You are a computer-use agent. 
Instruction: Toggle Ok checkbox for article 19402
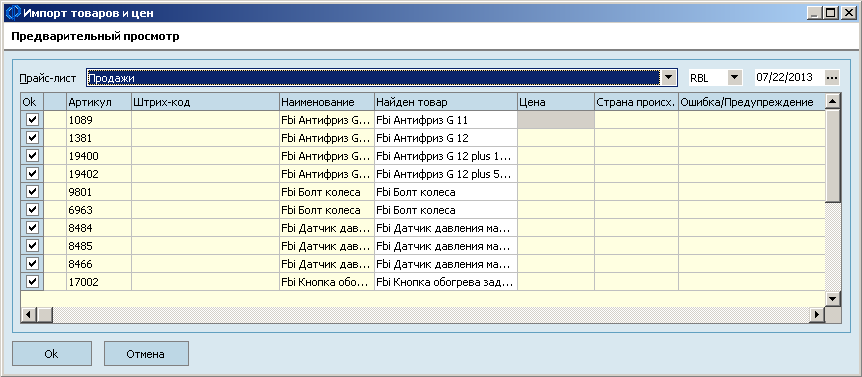click(x=32, y=174)
